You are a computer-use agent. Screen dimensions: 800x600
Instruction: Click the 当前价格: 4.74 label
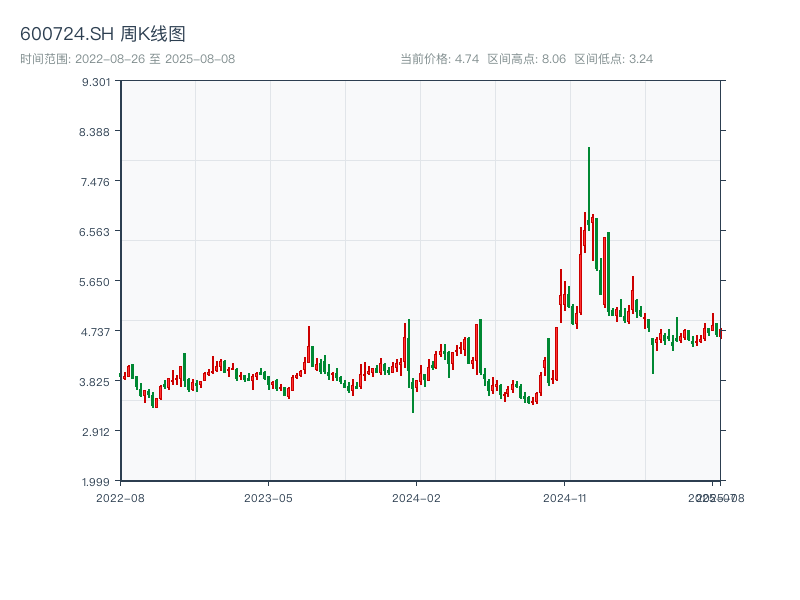click(440, 59)
